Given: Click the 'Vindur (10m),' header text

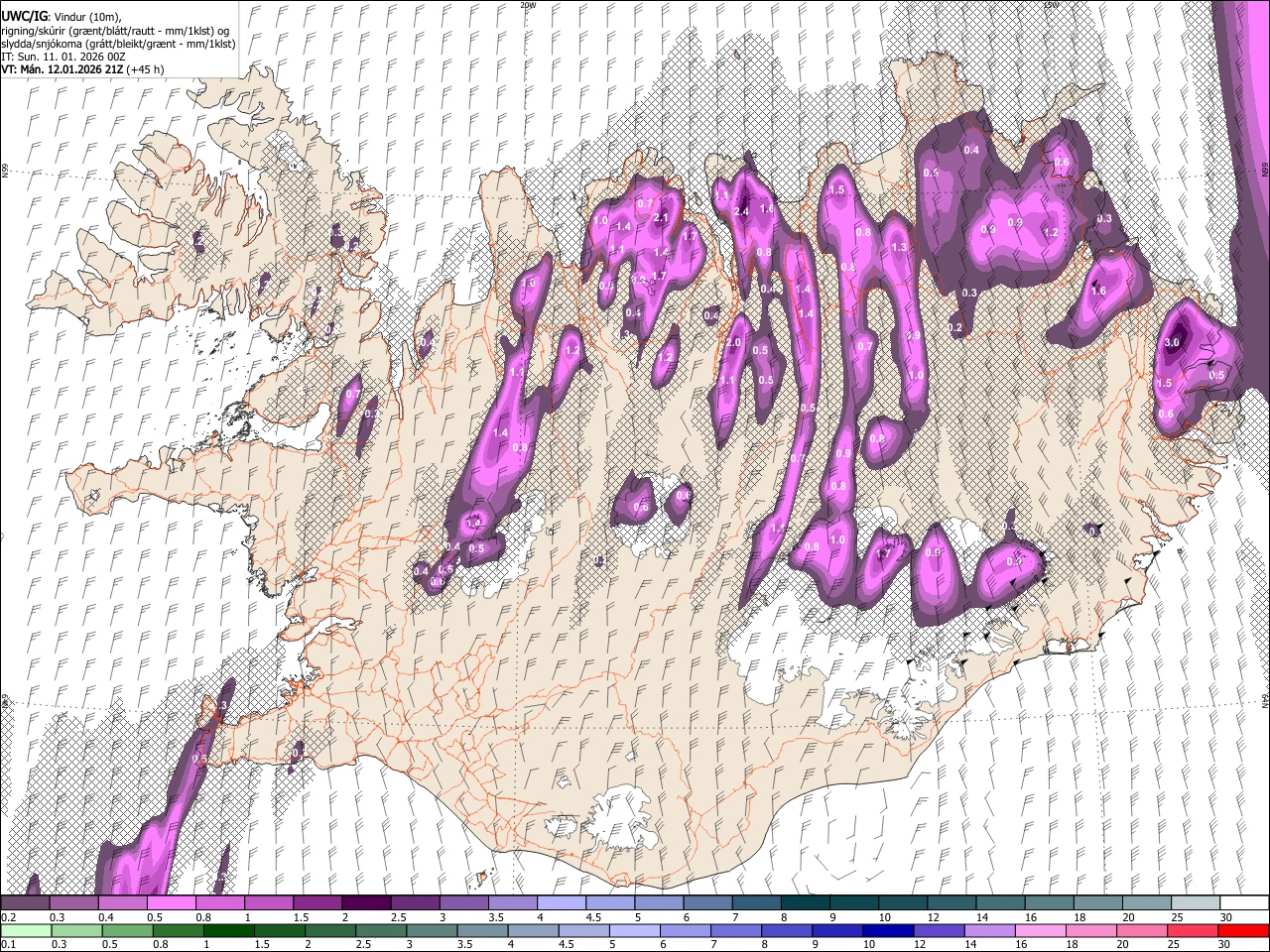Looking at the screenshot, I should (x=86, y=16).
